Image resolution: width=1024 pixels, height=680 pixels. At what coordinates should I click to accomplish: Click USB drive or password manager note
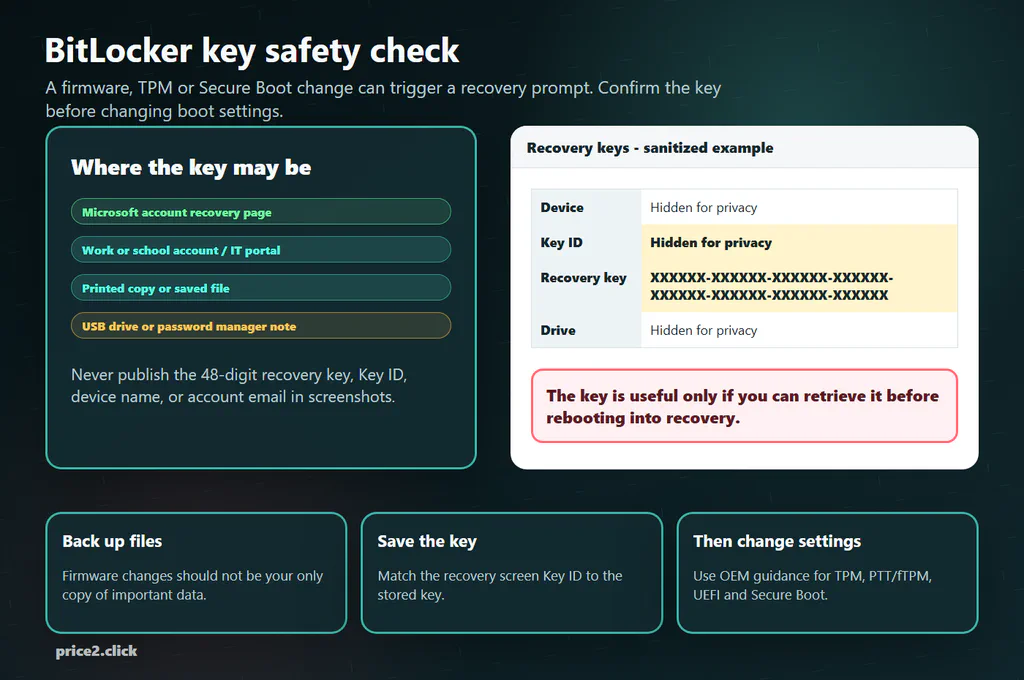[261, 325]
